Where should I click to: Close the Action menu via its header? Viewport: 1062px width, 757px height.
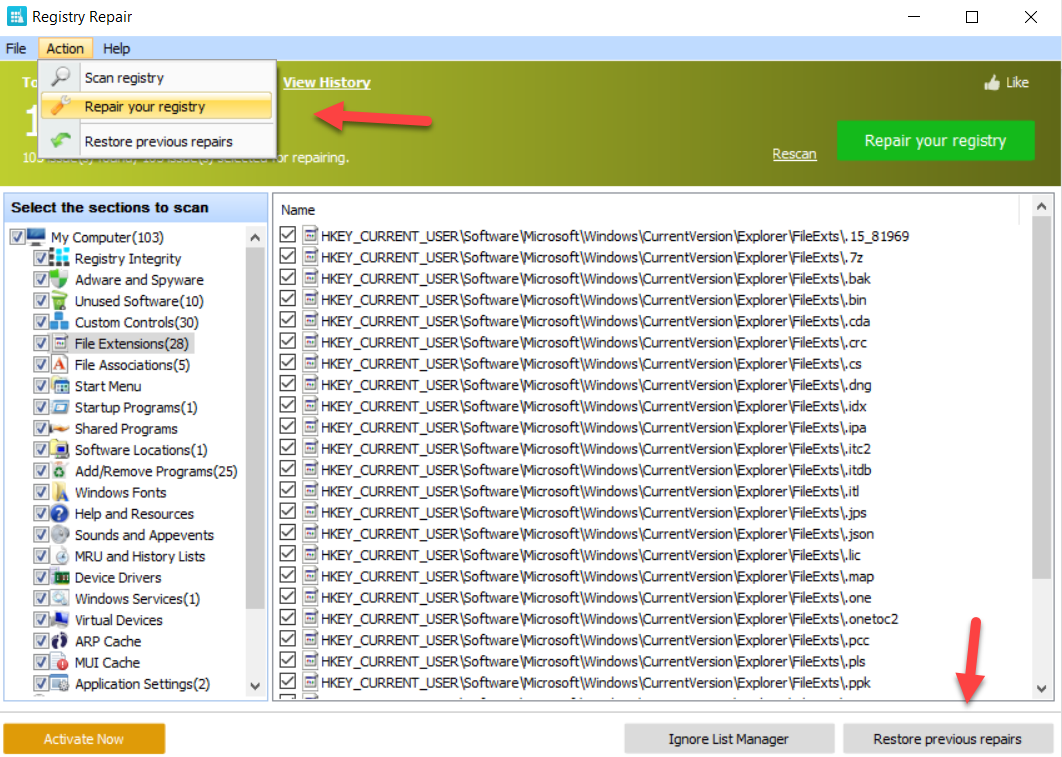click(x=65, y=49)
